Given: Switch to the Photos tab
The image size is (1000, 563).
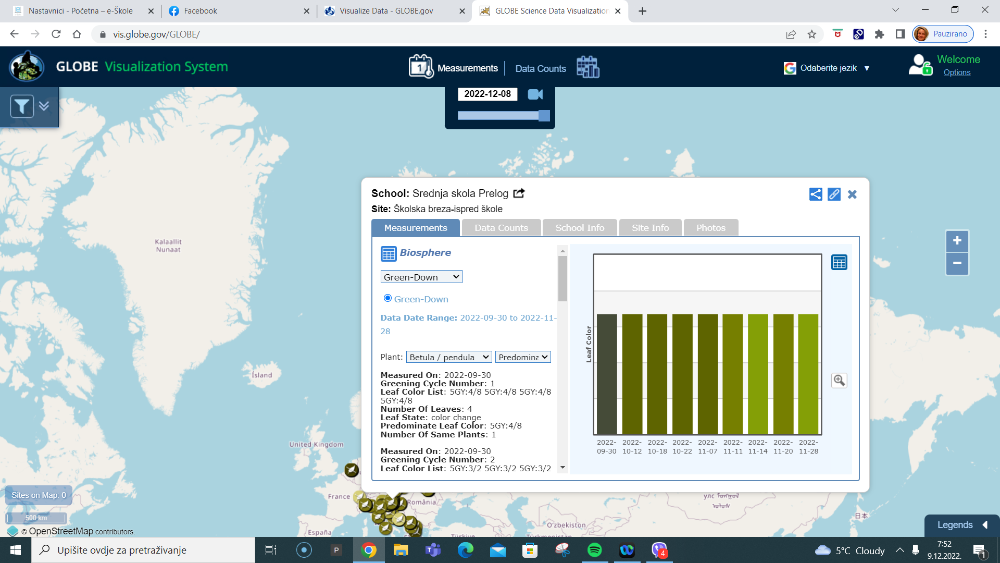Looking at the screenshot, I should point(710,228).
